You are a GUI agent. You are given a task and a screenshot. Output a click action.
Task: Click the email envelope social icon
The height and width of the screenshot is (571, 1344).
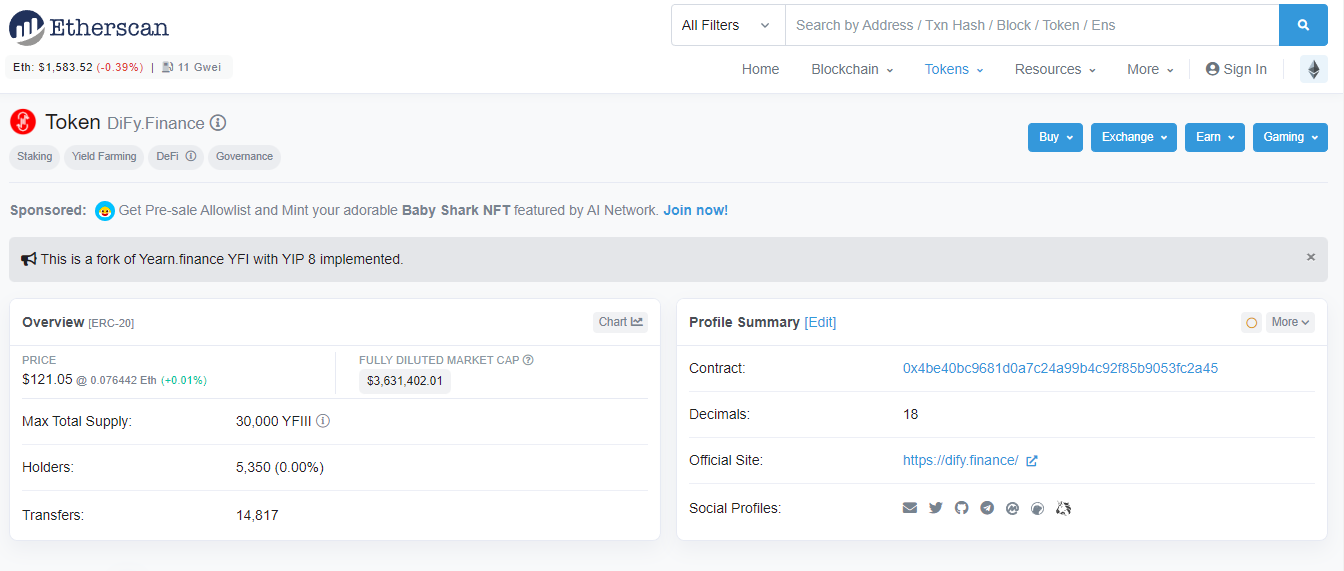point(910,508)
